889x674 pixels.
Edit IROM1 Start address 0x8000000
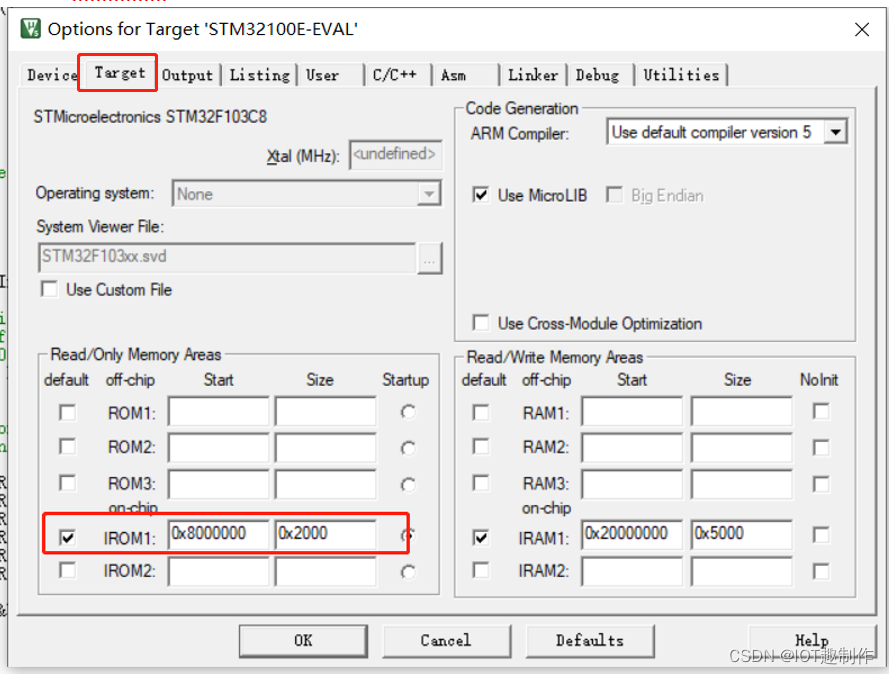point(218,534)
